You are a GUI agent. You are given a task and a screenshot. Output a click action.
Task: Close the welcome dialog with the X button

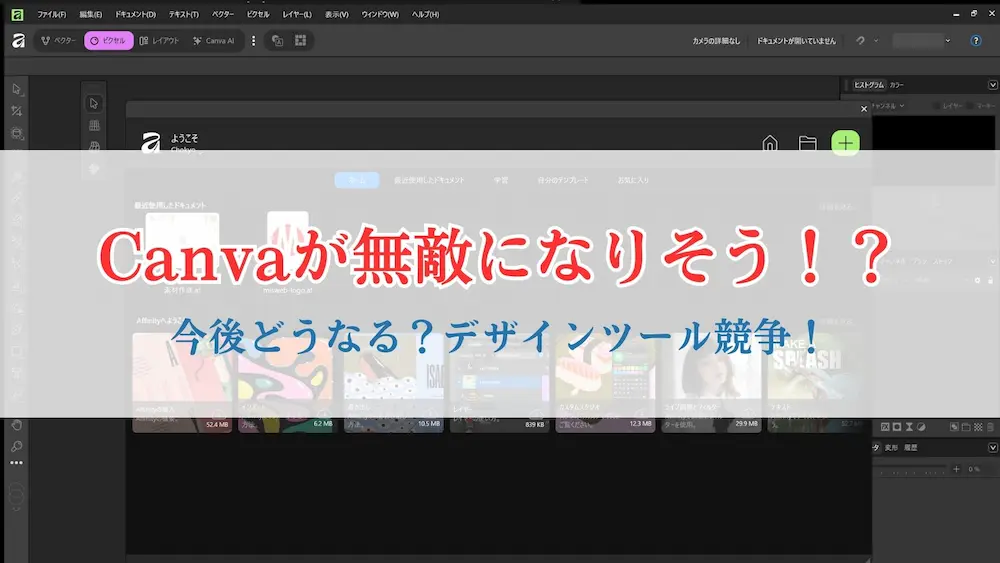pos(864,108)
